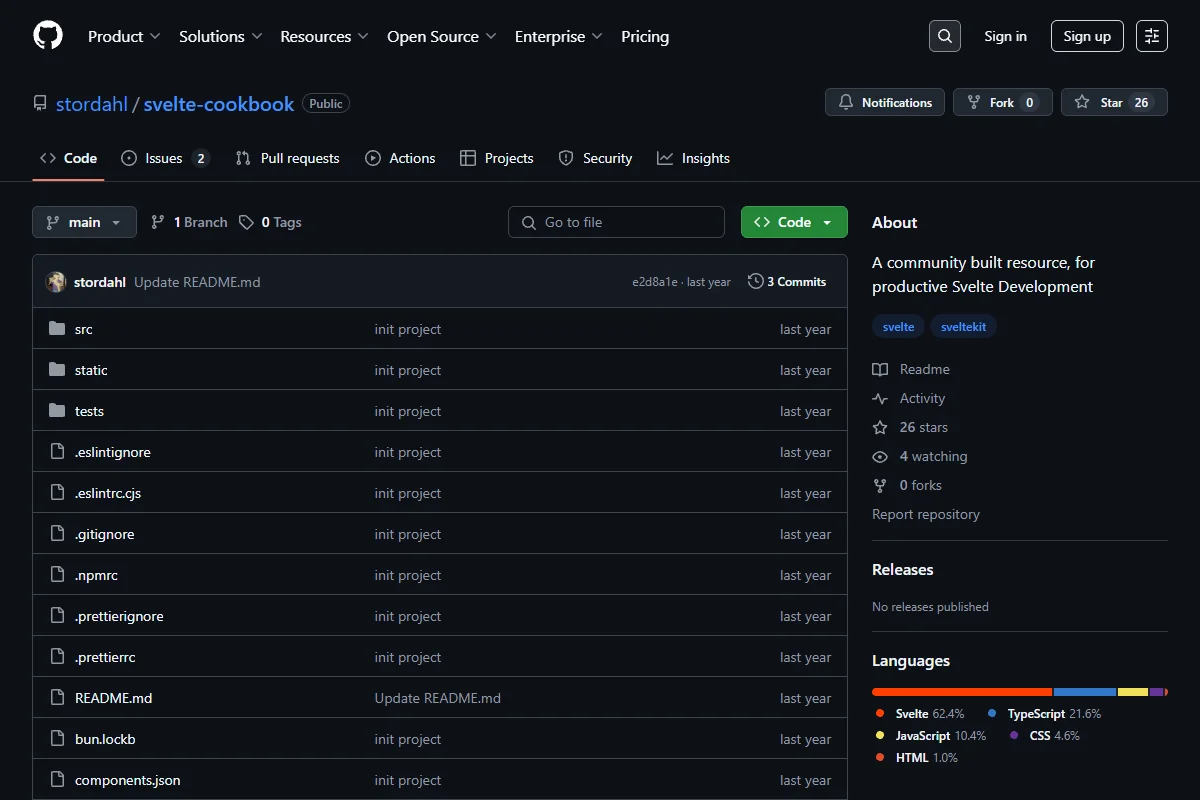This screenshot has width=1200, height=800.
Task: Click stordahl's avatar in commit row
Action: click(x=56, y=282)
